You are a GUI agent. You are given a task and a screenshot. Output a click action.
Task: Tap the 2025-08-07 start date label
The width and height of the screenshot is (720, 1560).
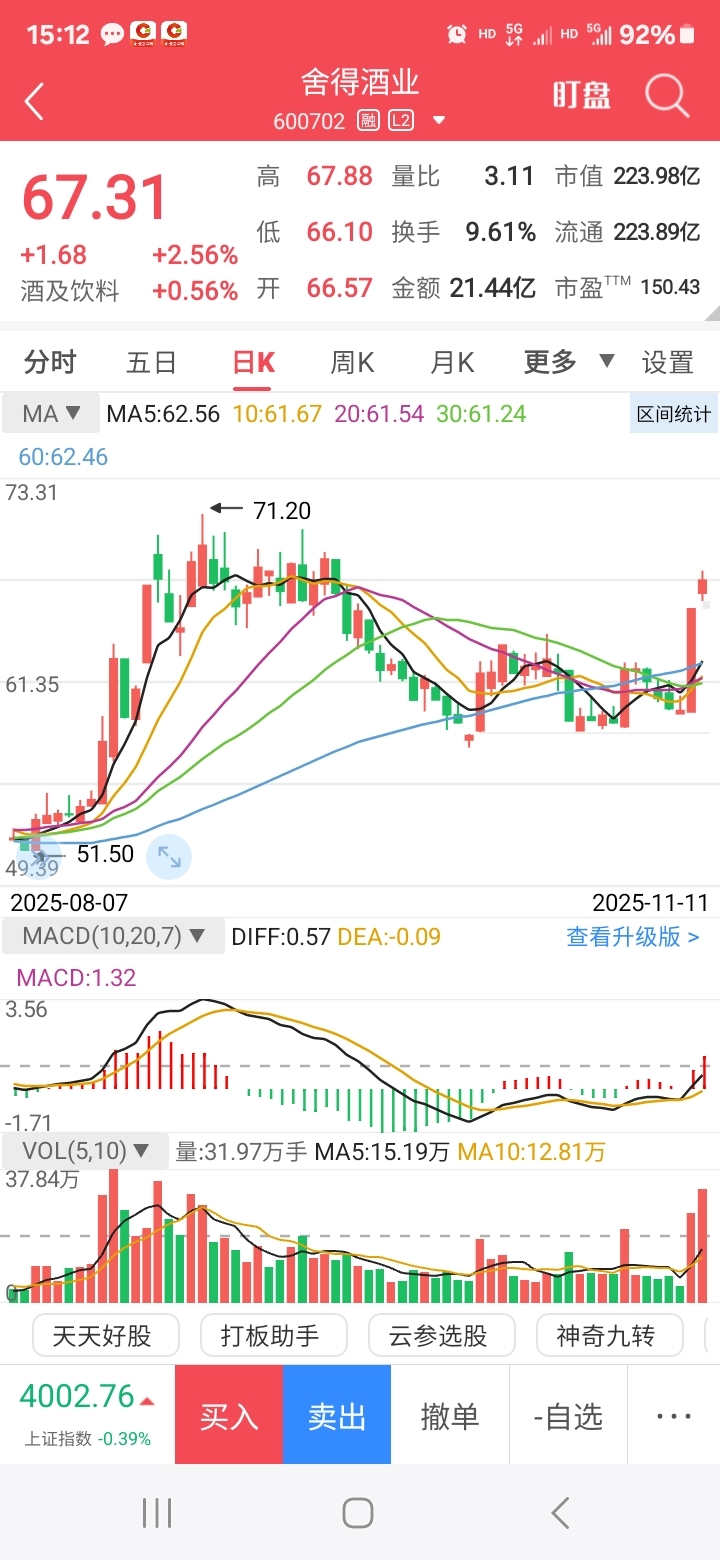point(69,902)
